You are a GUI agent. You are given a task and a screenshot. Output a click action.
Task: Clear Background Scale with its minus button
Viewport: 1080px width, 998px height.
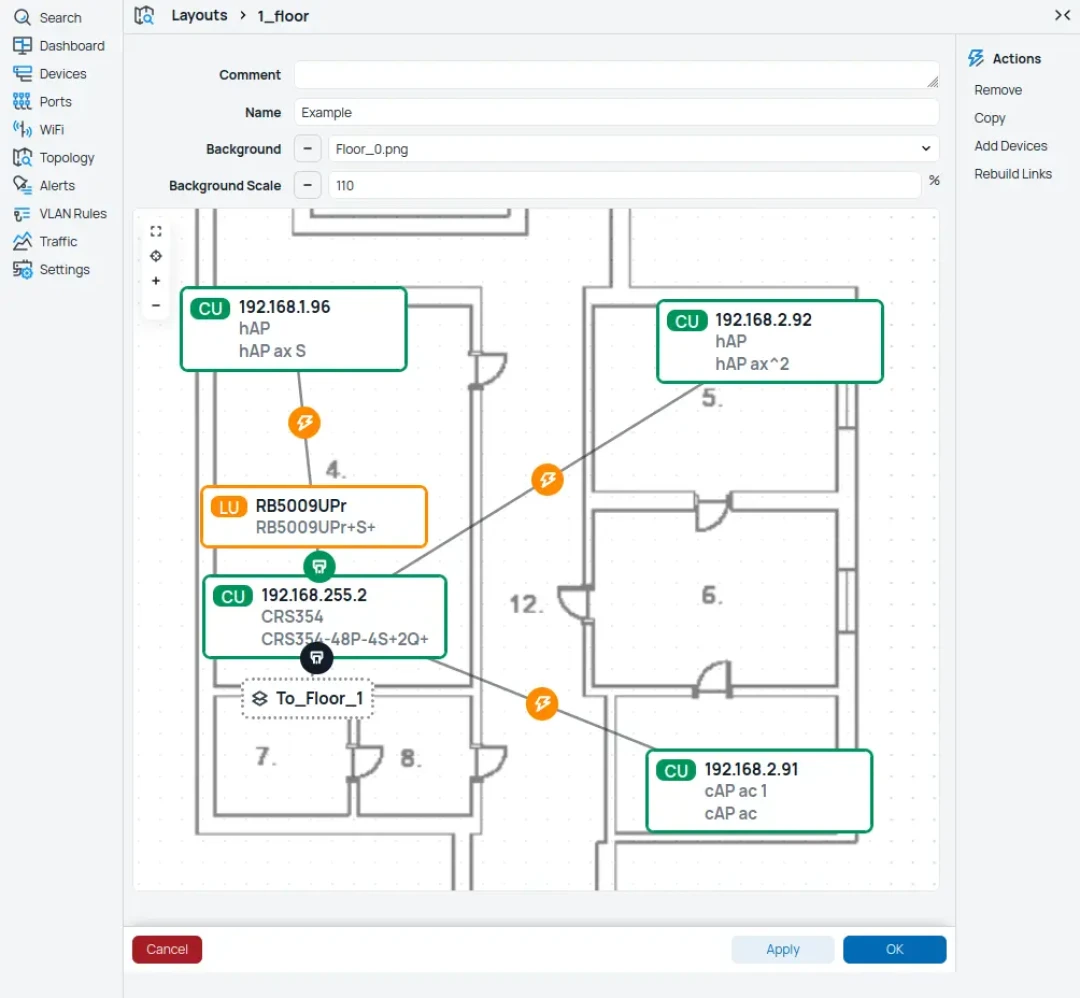(308, 185)
